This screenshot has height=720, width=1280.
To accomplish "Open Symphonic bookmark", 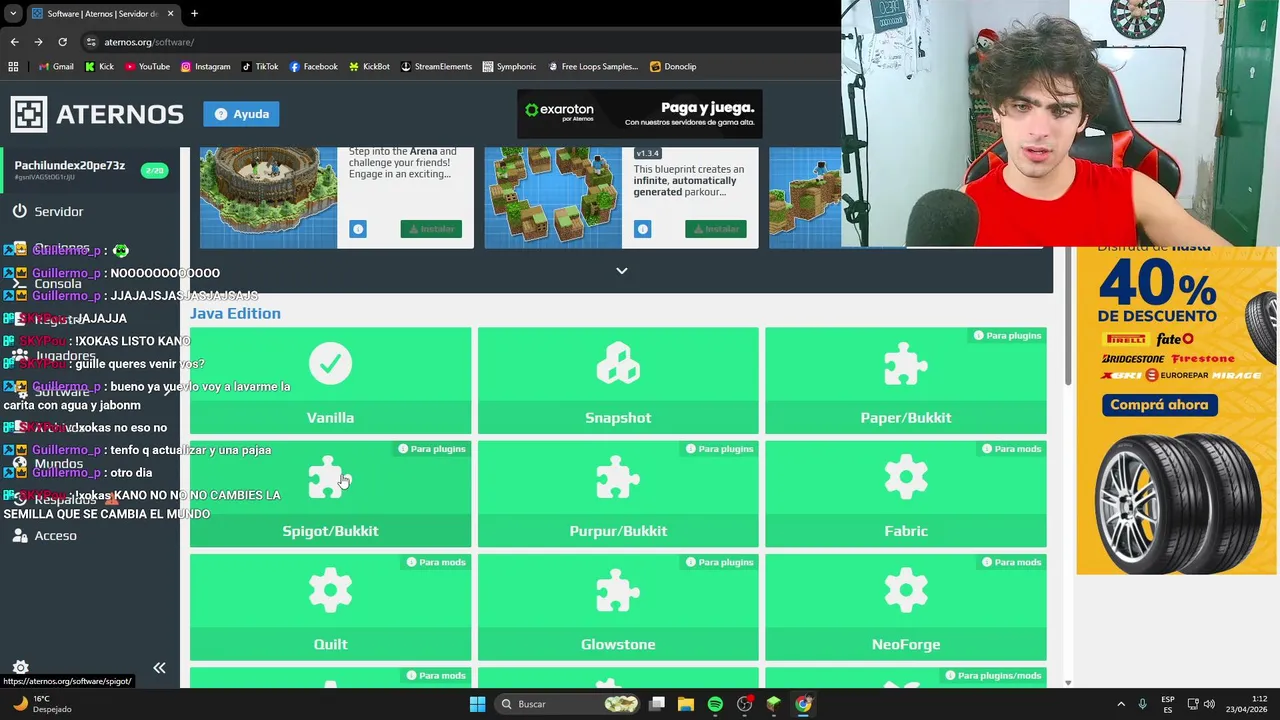I will click(509, 67).
